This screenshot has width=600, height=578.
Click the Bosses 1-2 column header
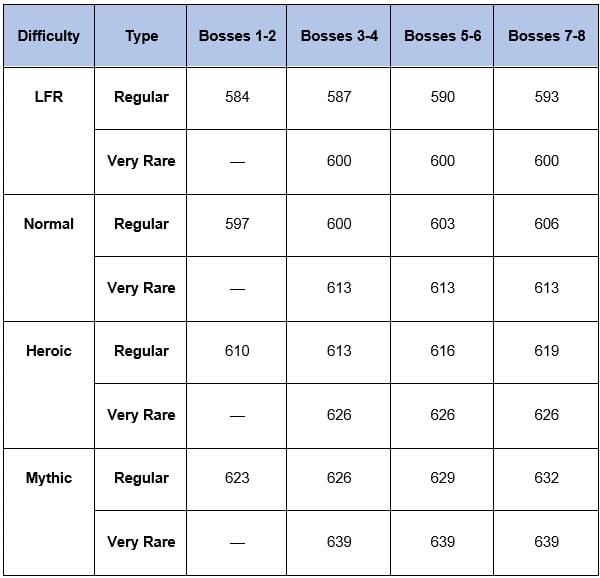[x=237, y=36]
